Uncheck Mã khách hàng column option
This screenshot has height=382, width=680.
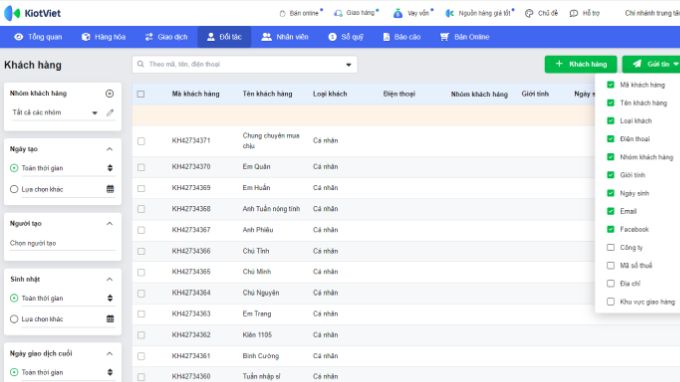(x=611, y=85)
